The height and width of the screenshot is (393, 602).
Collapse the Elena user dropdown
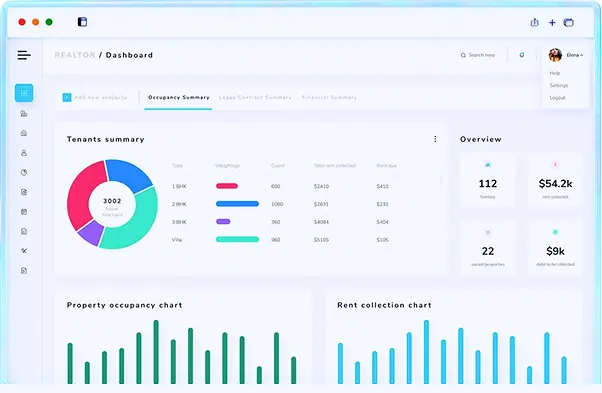click(x=582, y=55)
